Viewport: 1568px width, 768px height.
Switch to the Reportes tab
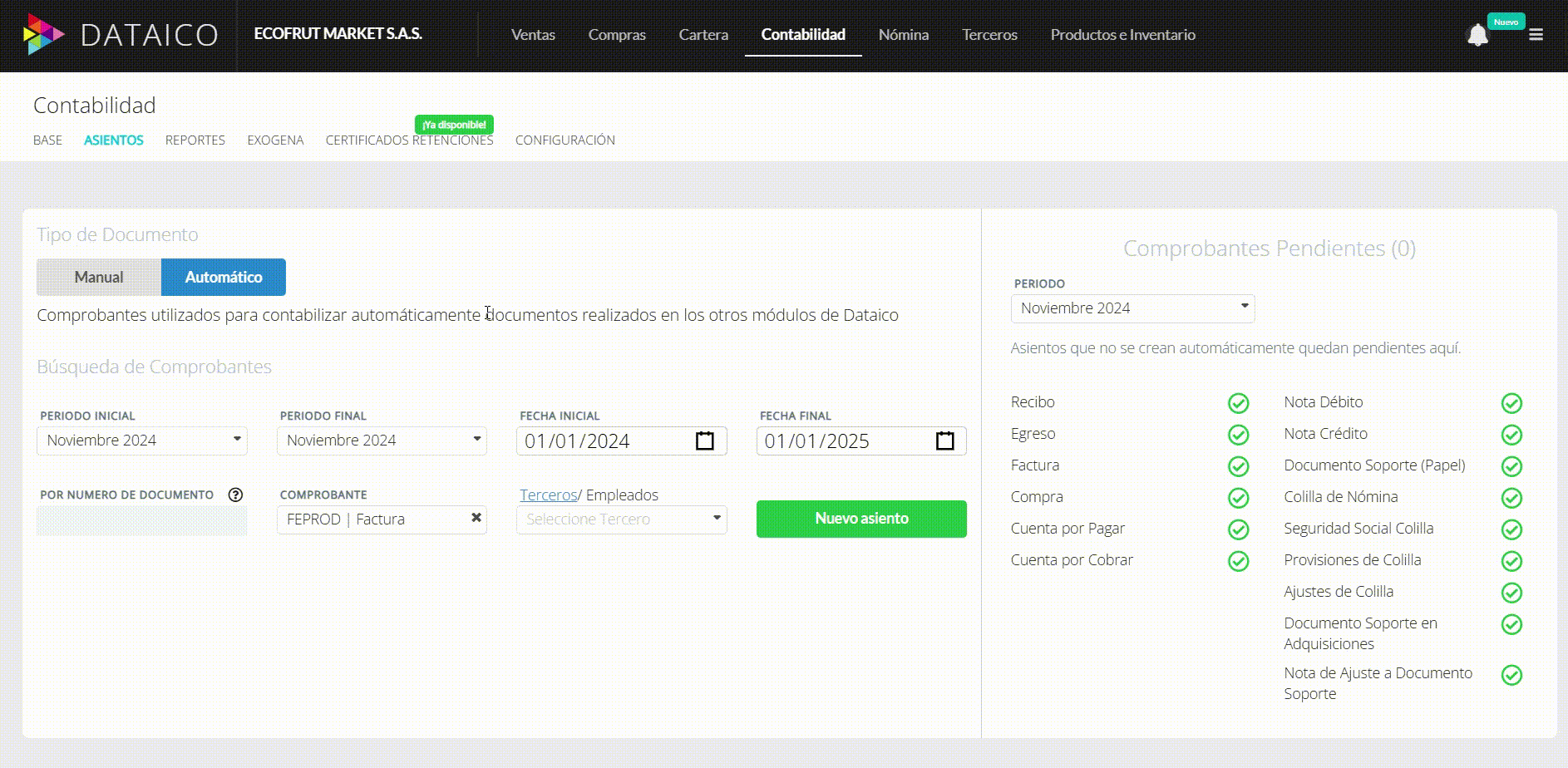click(195, 140)
